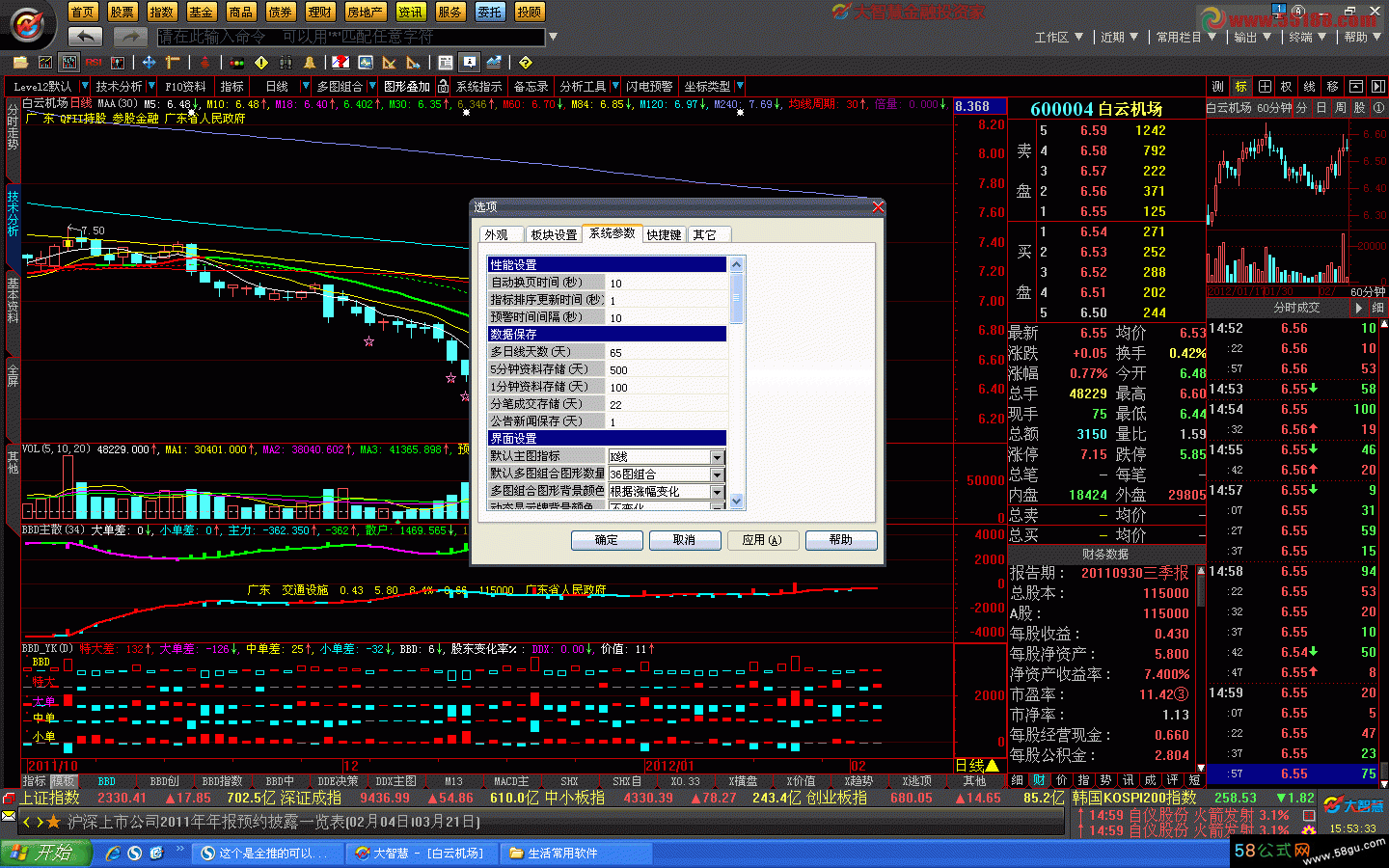The width and height of the screenshot is (1389, 868).
Task: Click the blue crosshair move icon
Action: coord(149,63)
